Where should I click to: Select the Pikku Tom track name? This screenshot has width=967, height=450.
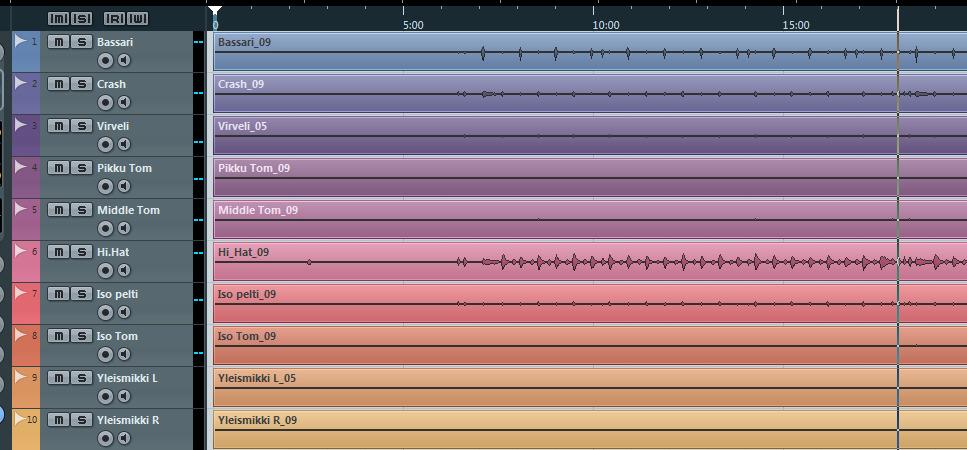point(125,168)
